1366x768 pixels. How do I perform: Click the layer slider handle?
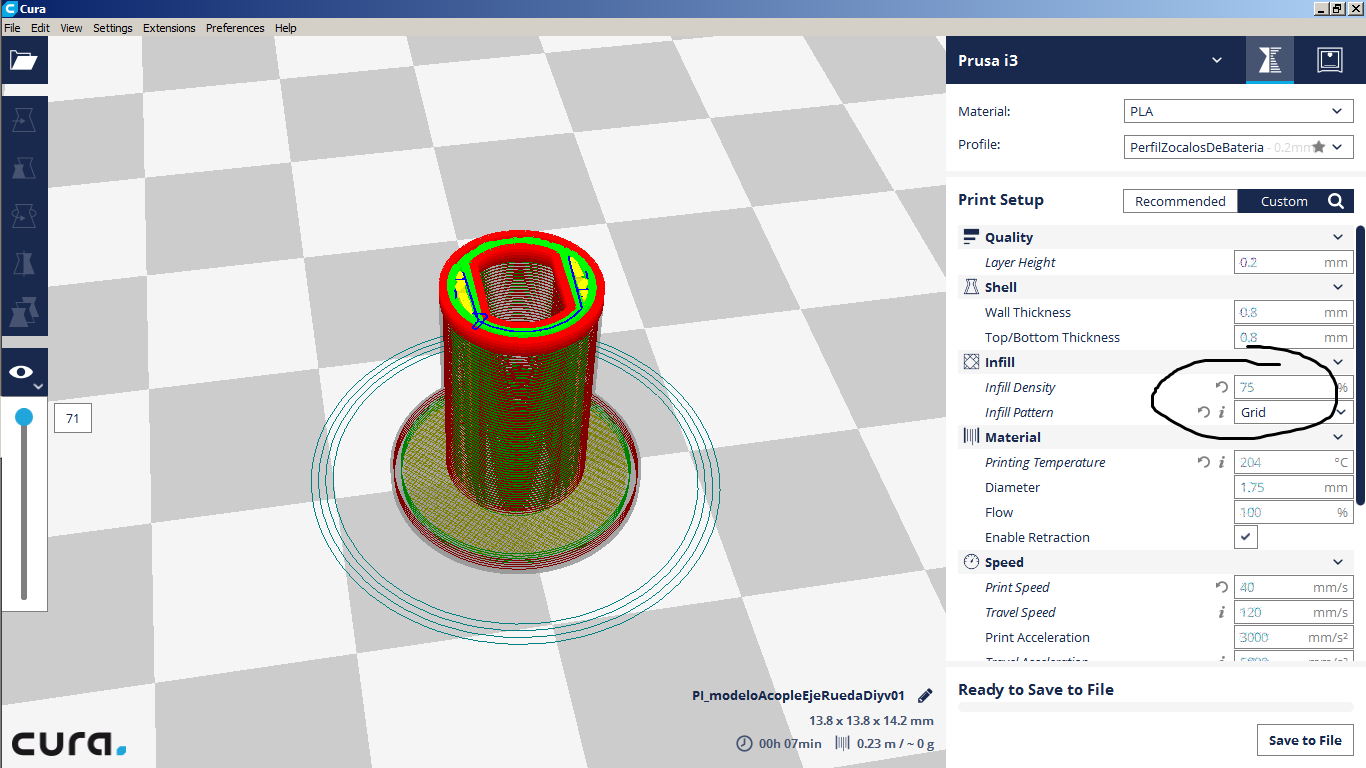pos(24,417)
